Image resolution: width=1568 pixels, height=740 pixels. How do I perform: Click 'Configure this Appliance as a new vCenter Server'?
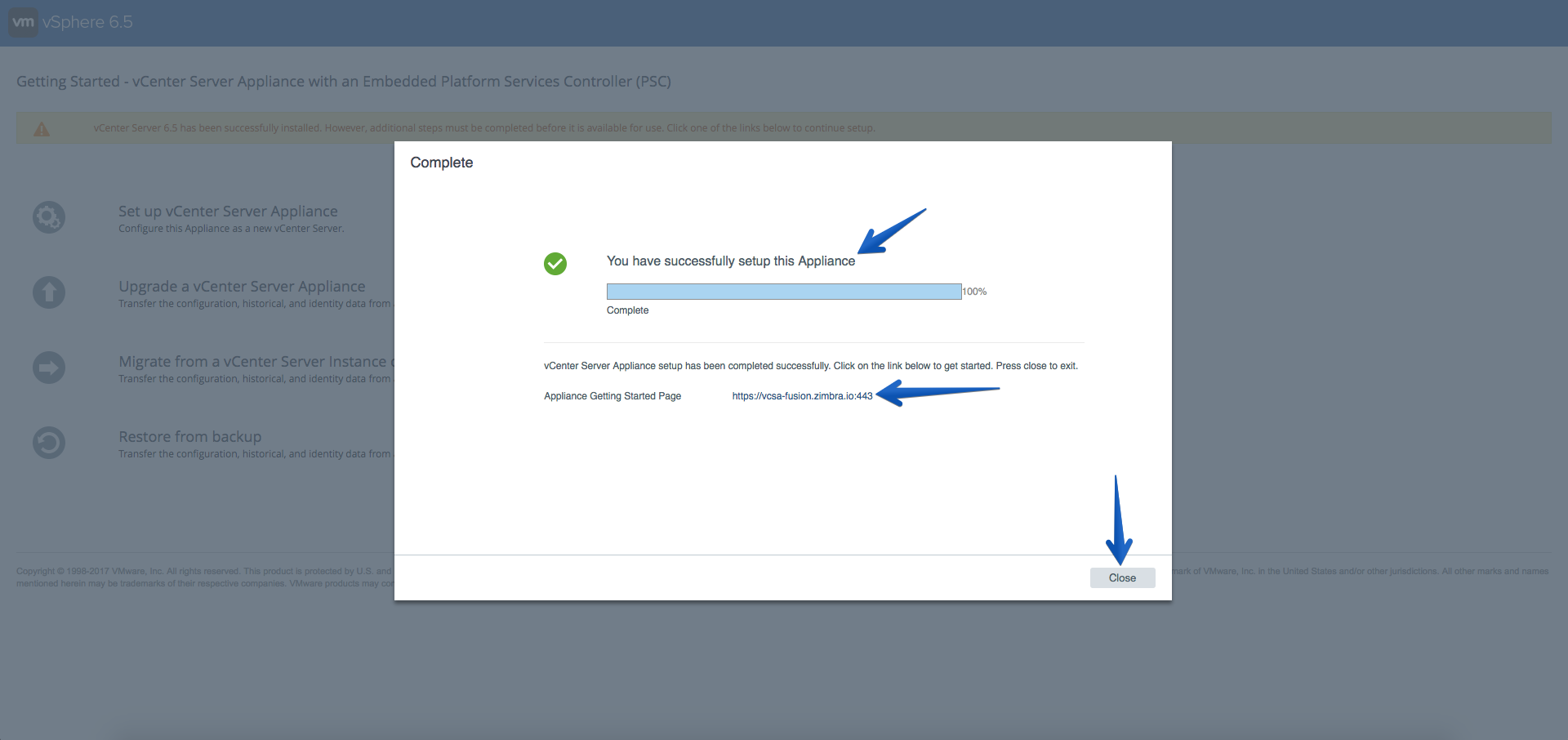tap(231, 229)
